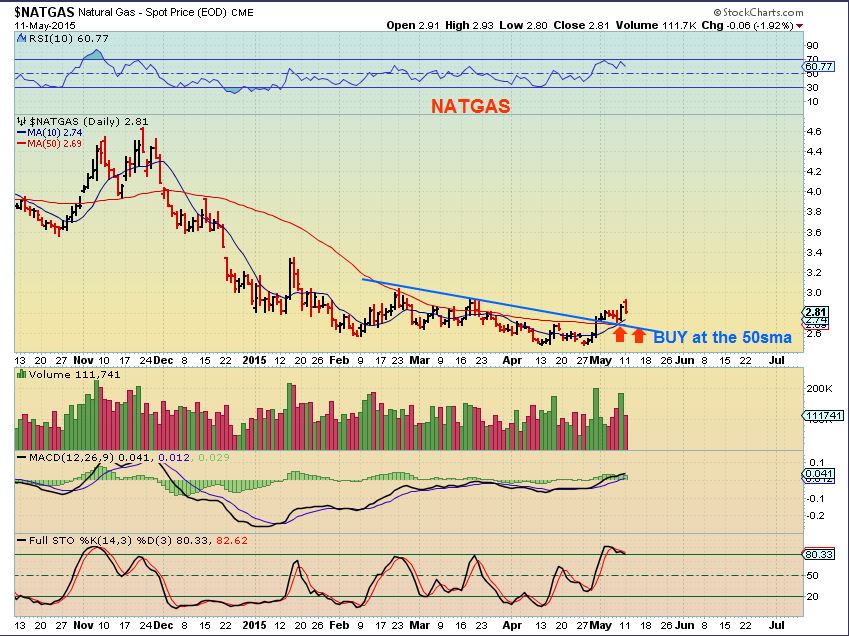The height and width of the screenshot is (636, 849).
Task: Click the 4.6 price axis label
Action: 814,131
